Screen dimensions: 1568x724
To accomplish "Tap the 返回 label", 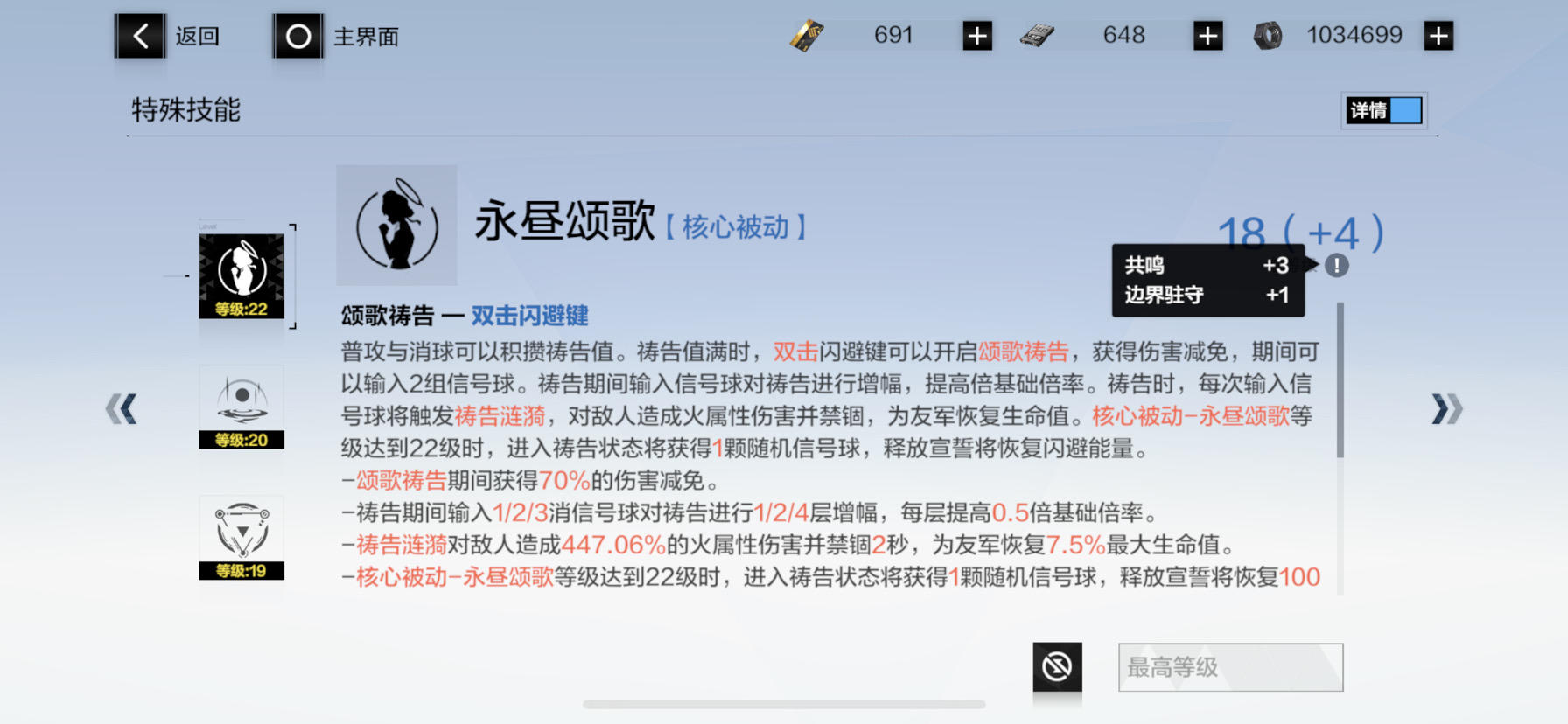I will tap(198, 37).
